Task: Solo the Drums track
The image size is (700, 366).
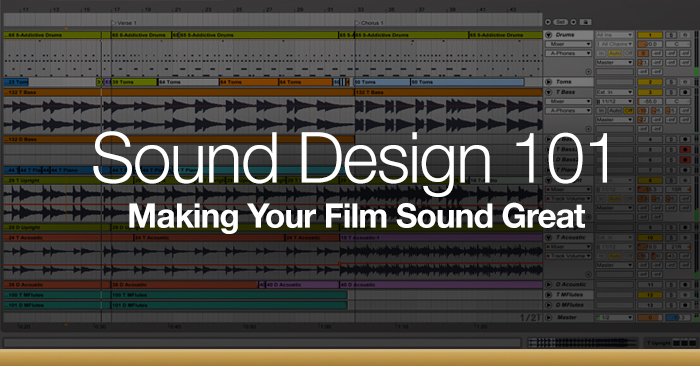Action: 671,35
